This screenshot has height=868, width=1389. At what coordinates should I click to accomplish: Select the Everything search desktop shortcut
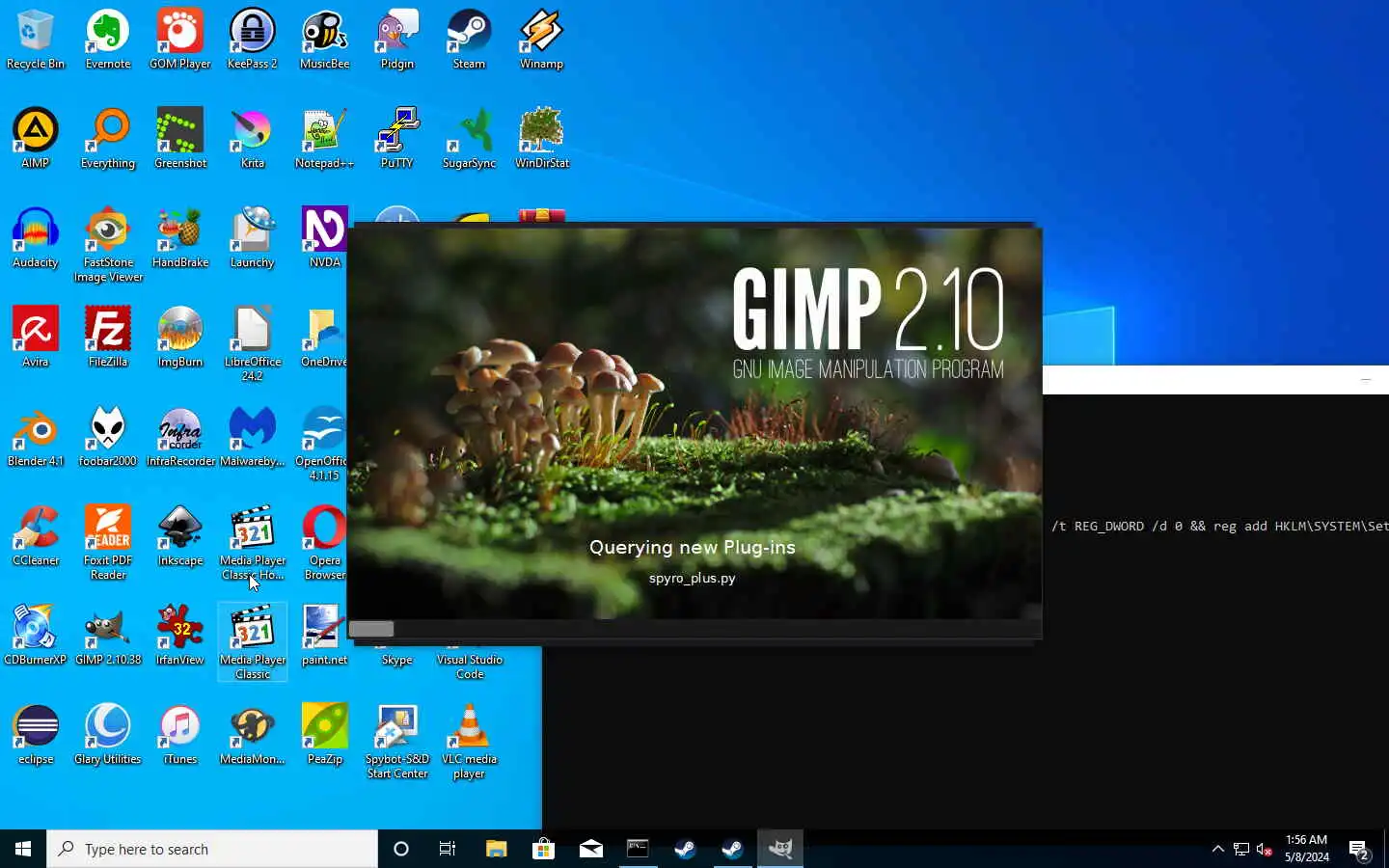108,139
